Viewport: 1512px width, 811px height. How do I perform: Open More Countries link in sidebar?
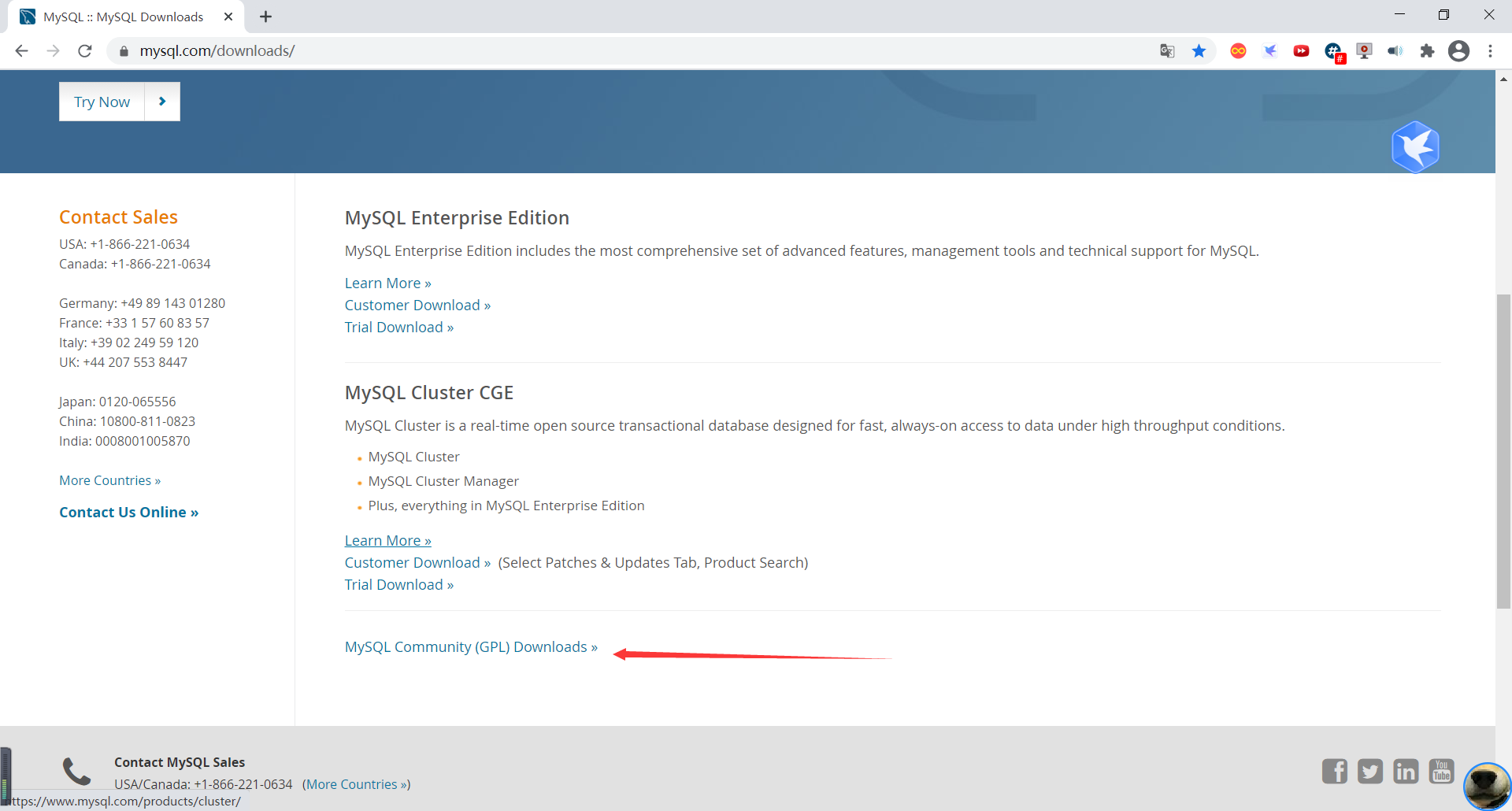coord(109,481)
